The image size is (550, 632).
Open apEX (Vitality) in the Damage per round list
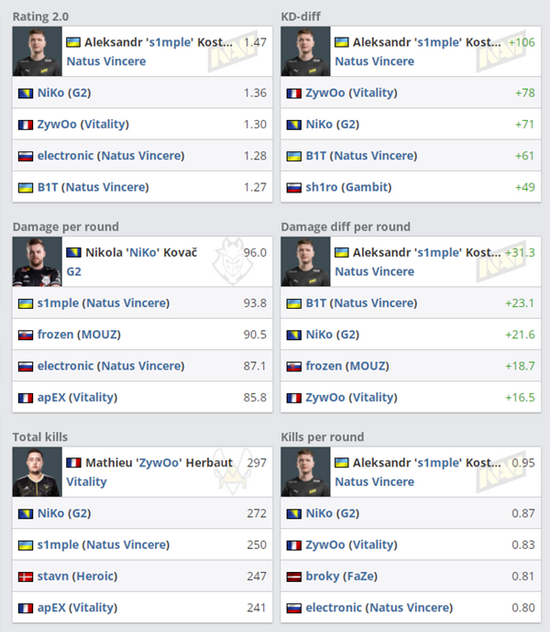77,397
